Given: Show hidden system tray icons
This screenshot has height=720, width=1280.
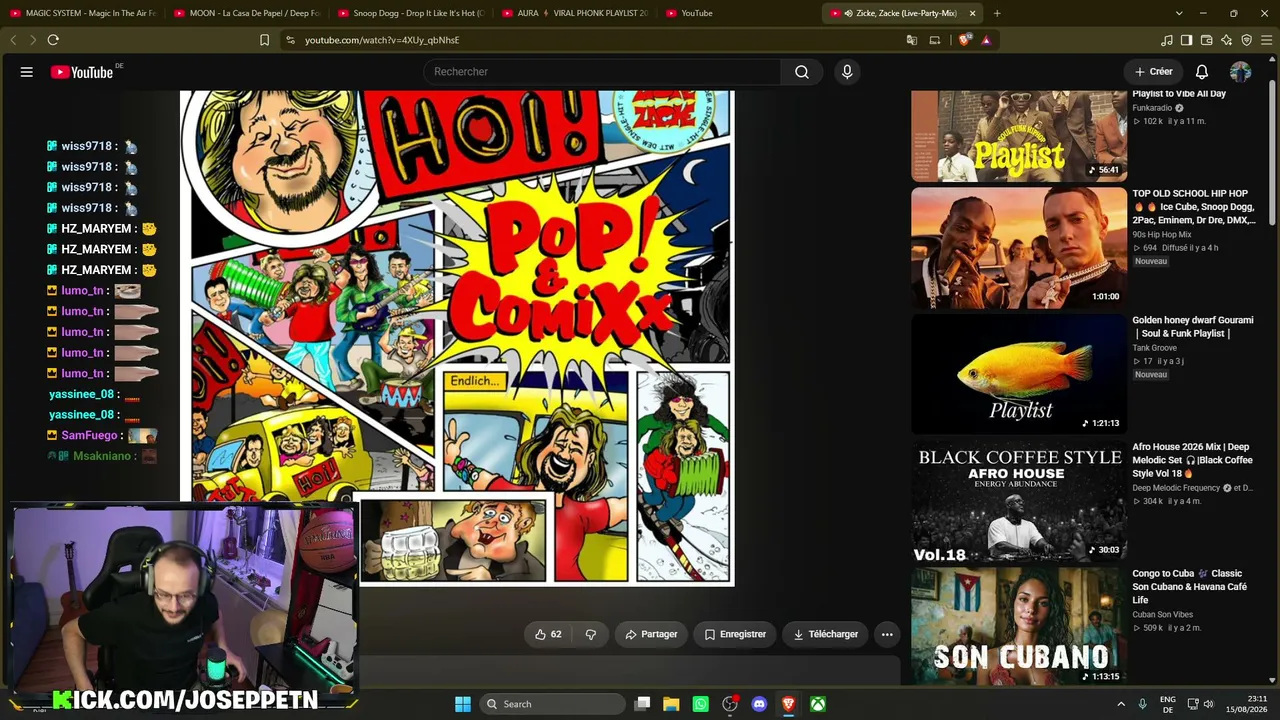Looking at the screenshot, I should (1121, 704).
